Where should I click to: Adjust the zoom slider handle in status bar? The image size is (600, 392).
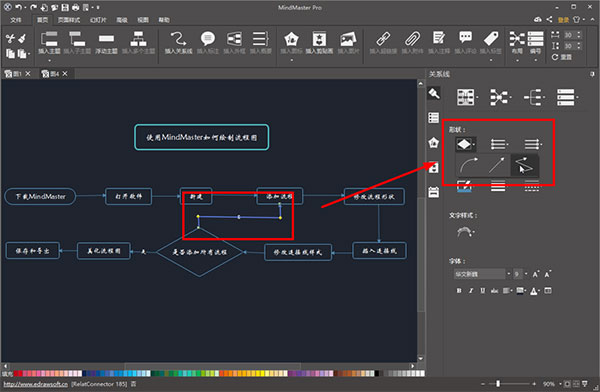click(x=498, y=384)
